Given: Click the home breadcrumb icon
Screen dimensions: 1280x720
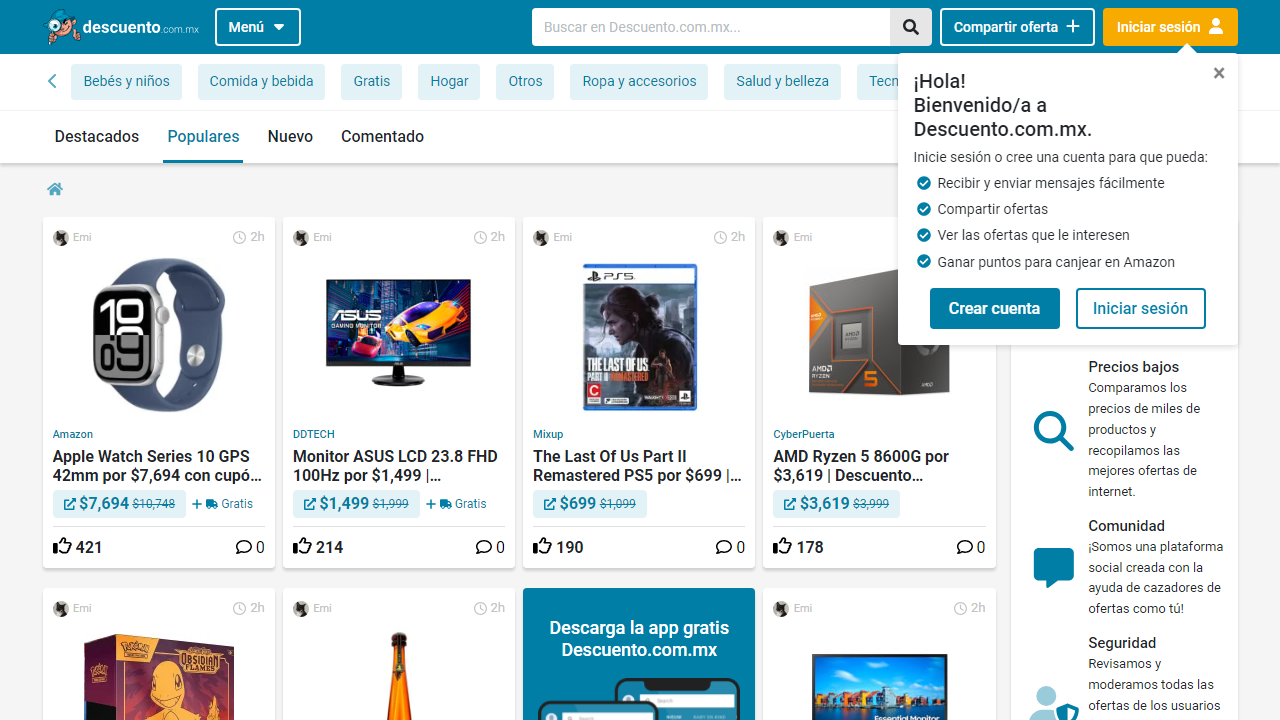Looking at the screenshot, I should pos(55,189).
